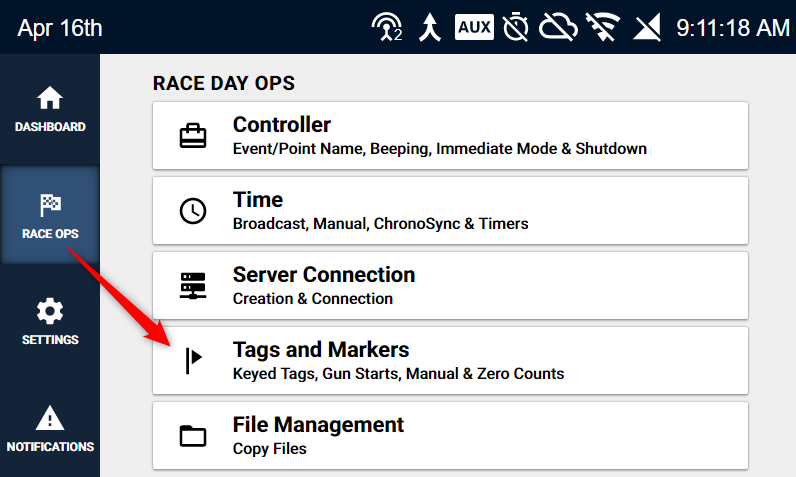Image resolution: width=796 pixels, height=477 pixels.
Task: Open the Tags and Markers card title
Action: coord(321,350)
